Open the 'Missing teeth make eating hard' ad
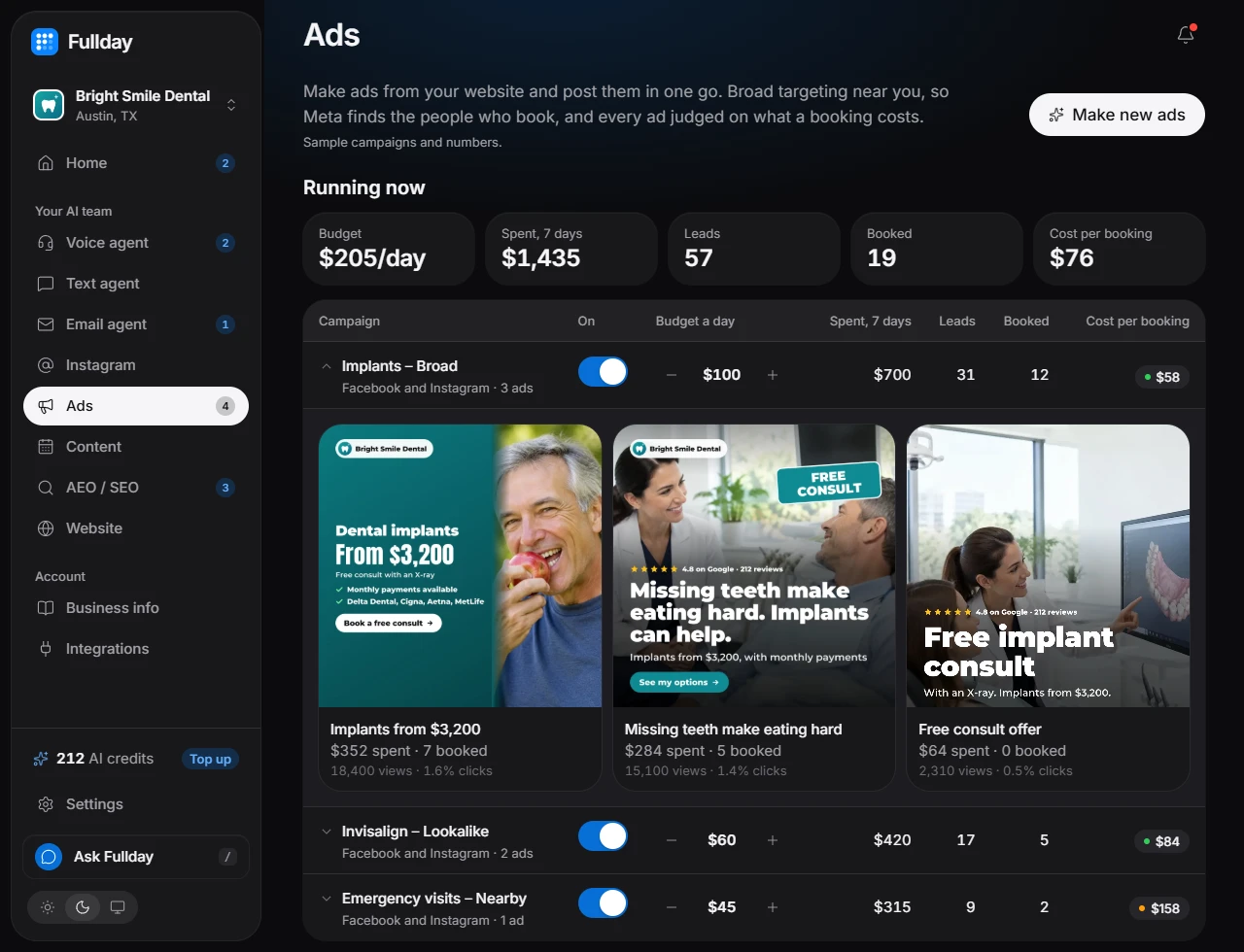The width and height of the screenshot is (1244, 952). [x=754, y=607]
